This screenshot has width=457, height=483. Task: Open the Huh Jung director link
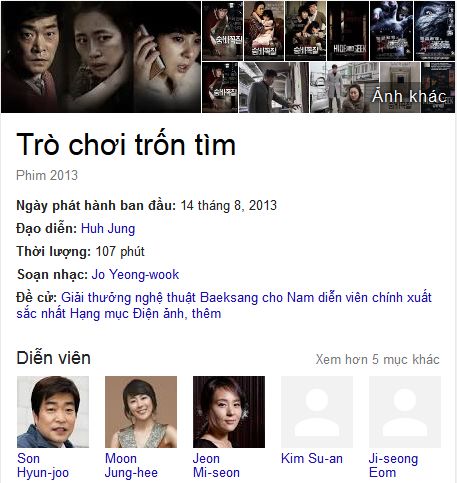pyautogui.click(x=108, y=229)
